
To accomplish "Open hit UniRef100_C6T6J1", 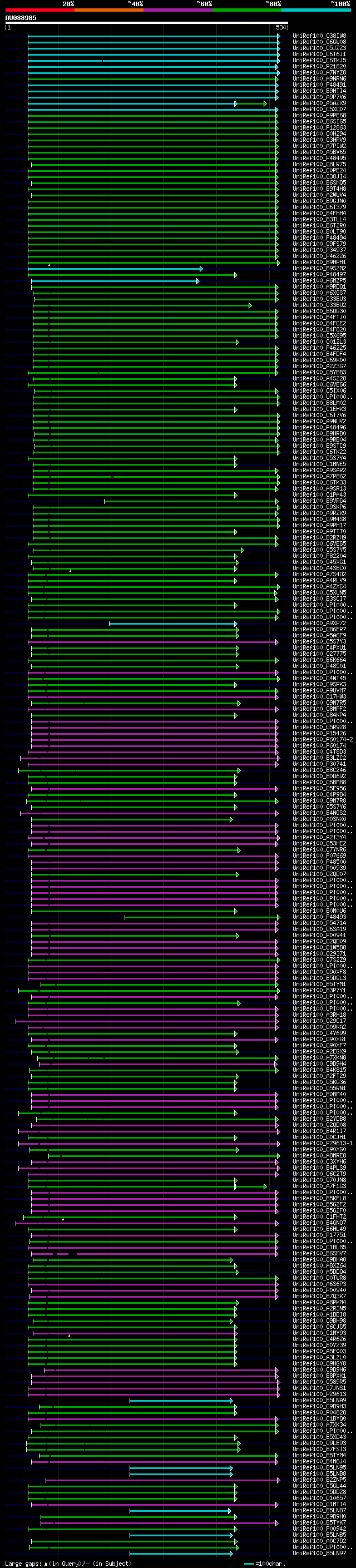I will pyautogui.click(x=319, y=54).
